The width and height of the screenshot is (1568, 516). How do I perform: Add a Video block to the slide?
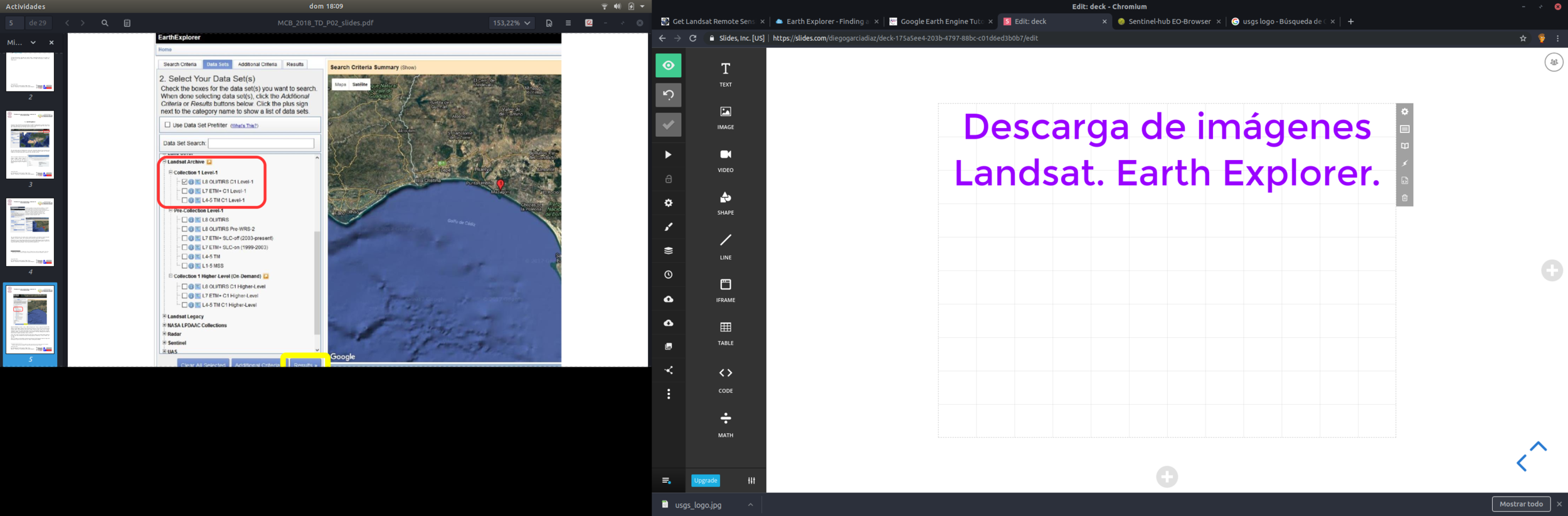[725, 160]
